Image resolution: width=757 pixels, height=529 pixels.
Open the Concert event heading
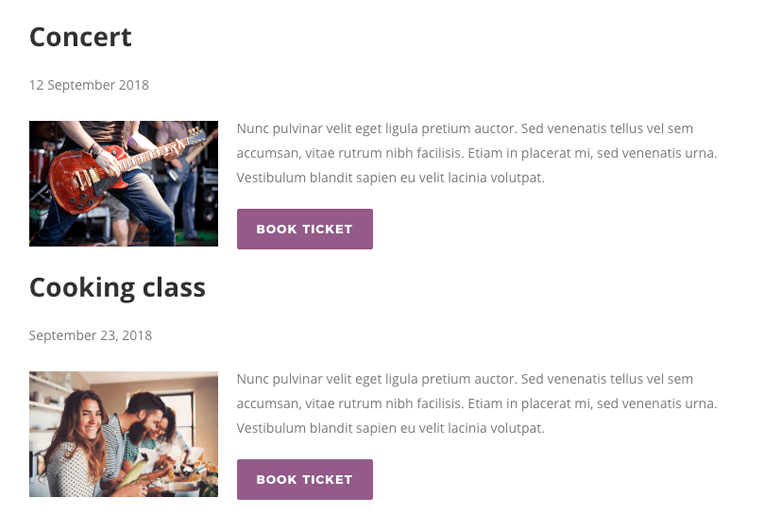click(x=80, y=37)
